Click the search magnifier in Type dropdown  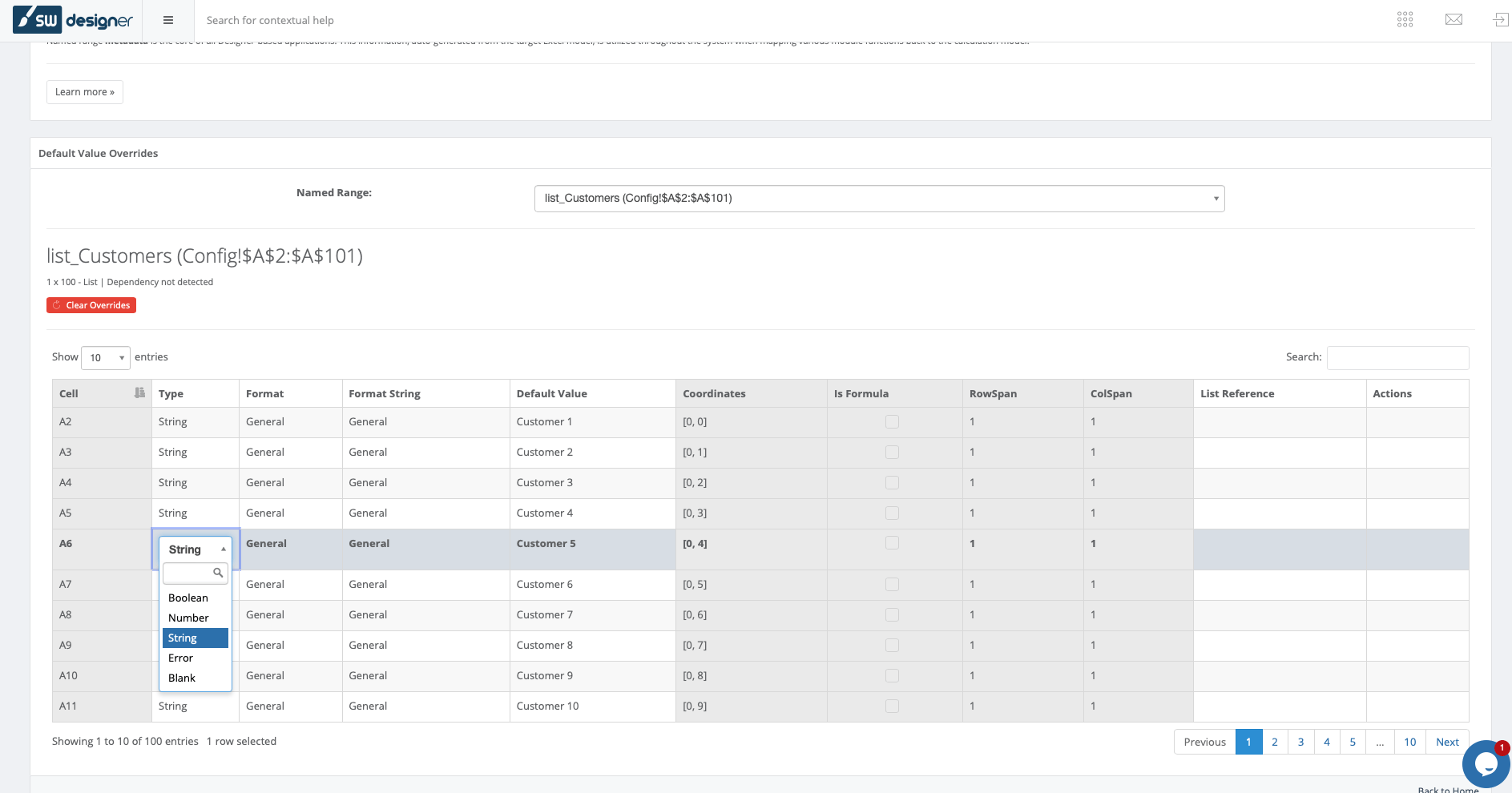218,573
